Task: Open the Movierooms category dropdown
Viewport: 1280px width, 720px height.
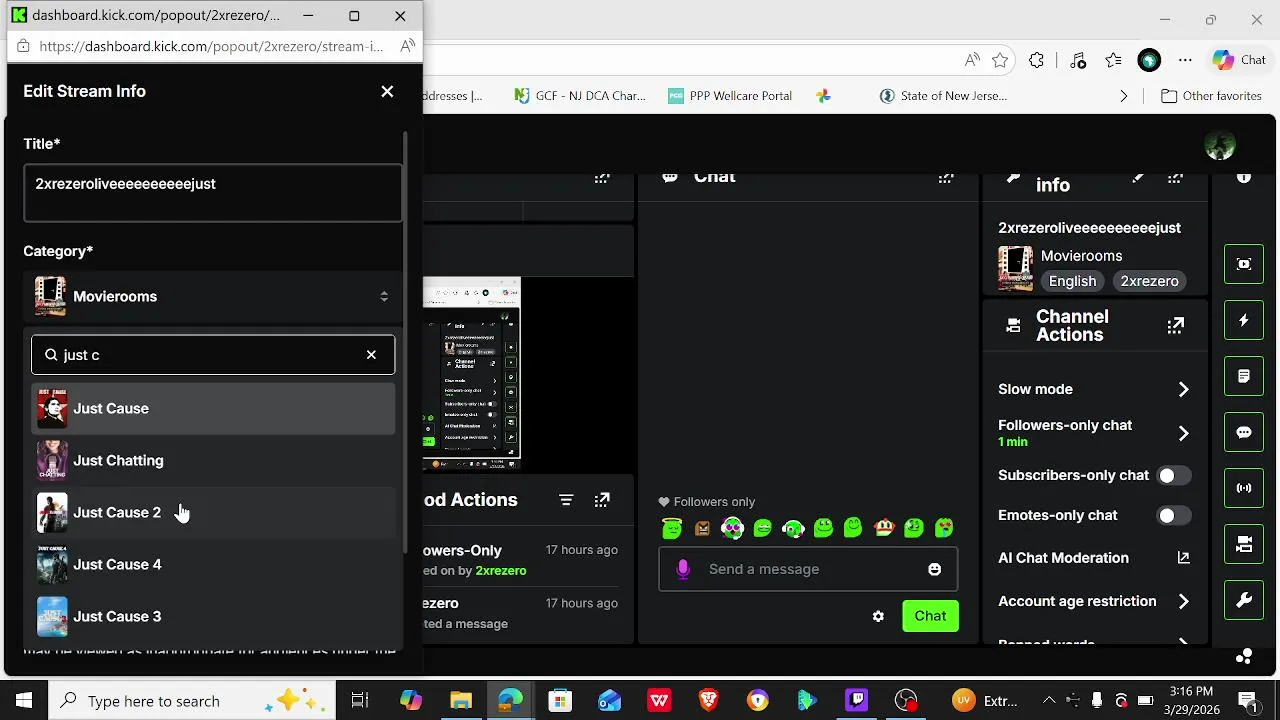Action: tap(213, 296)
